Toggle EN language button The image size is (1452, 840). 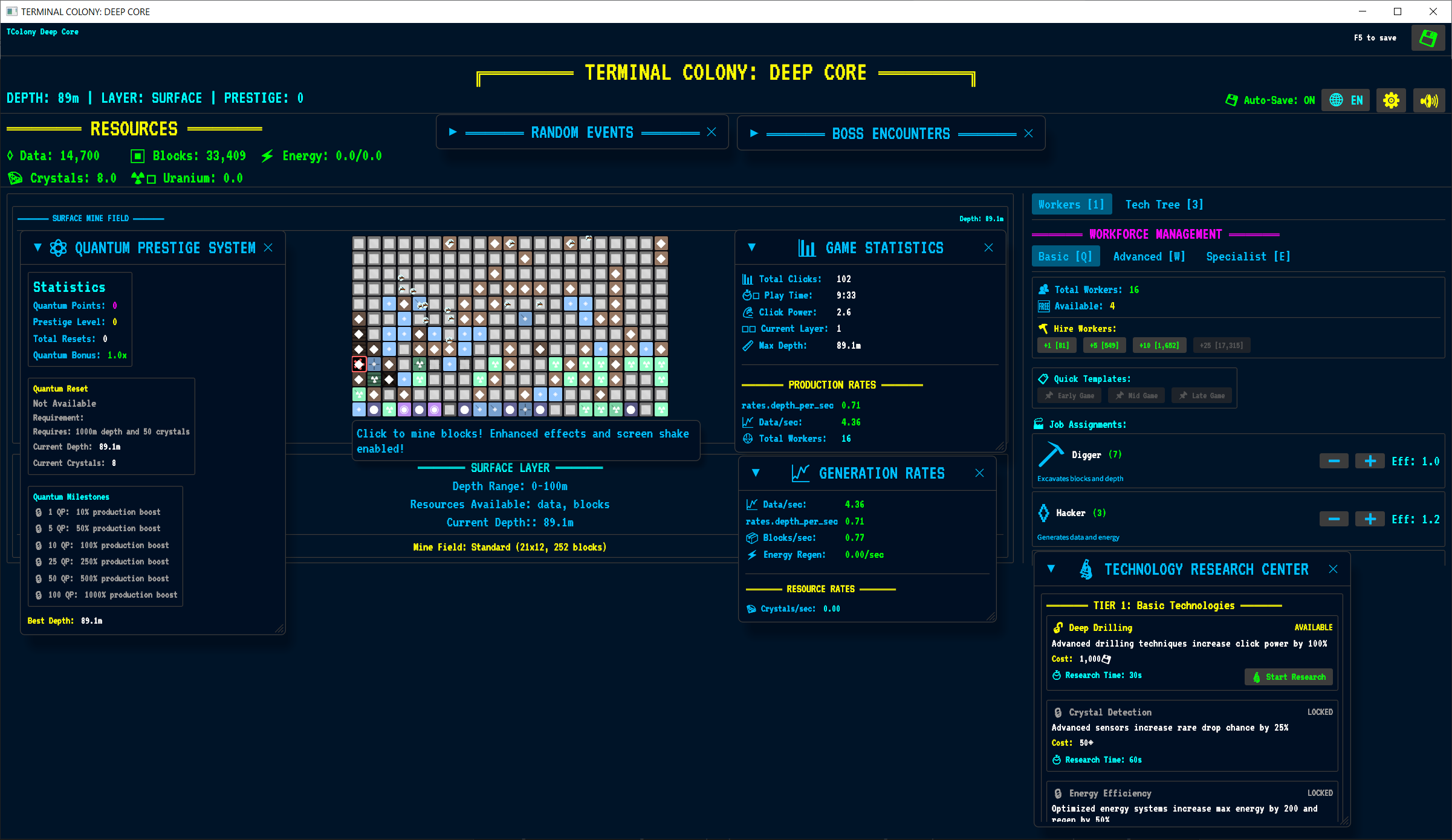coord(1346,100)
